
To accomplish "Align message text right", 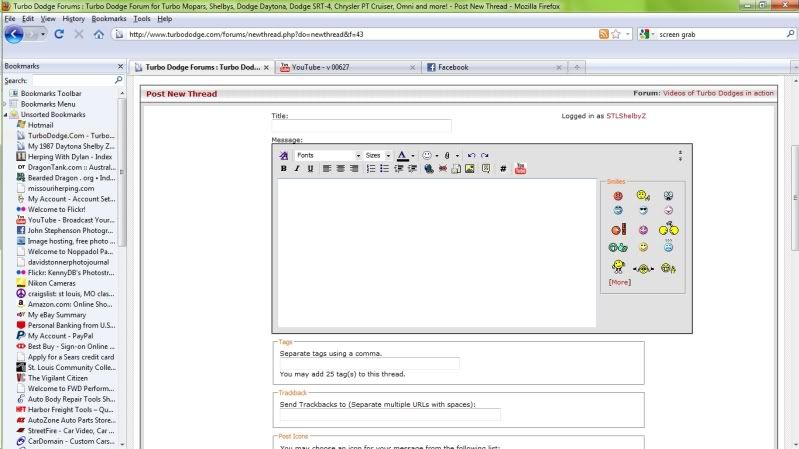I will point(354,169).
